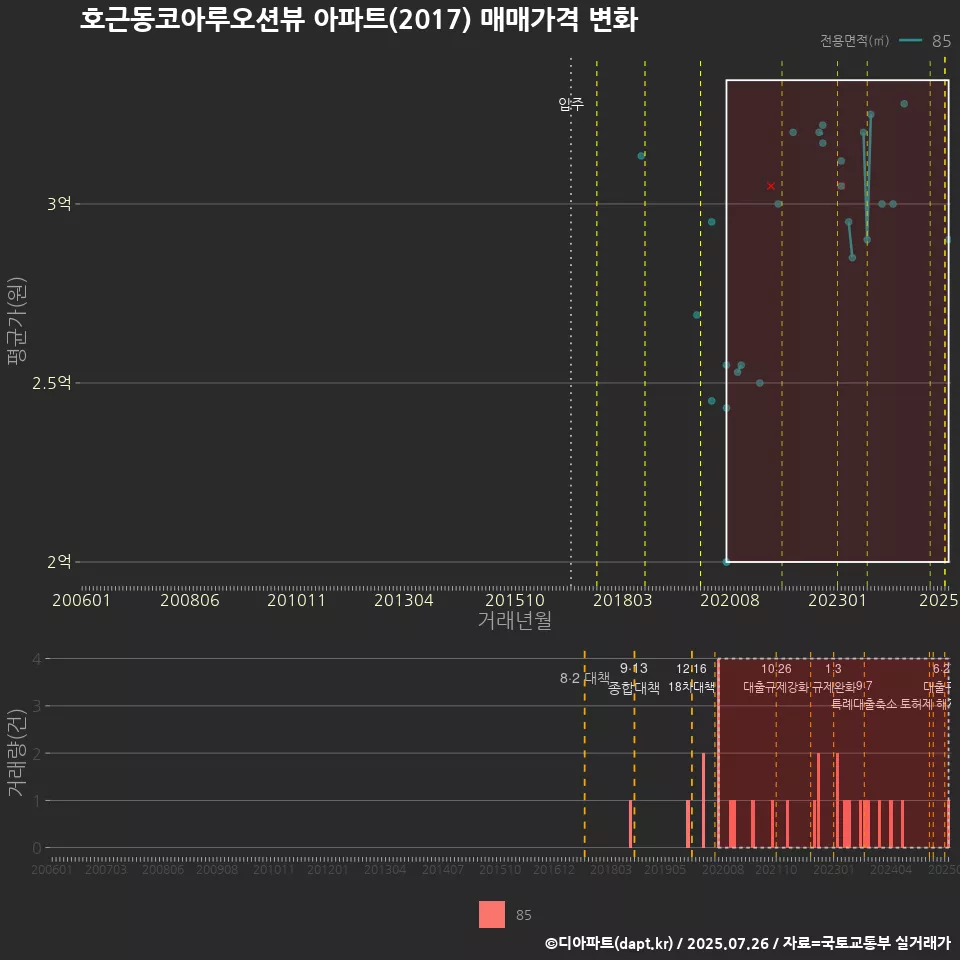Click the '1·3' policy date annotation
The height and width of the screenshot is (960, 960).
click(833, 669)
